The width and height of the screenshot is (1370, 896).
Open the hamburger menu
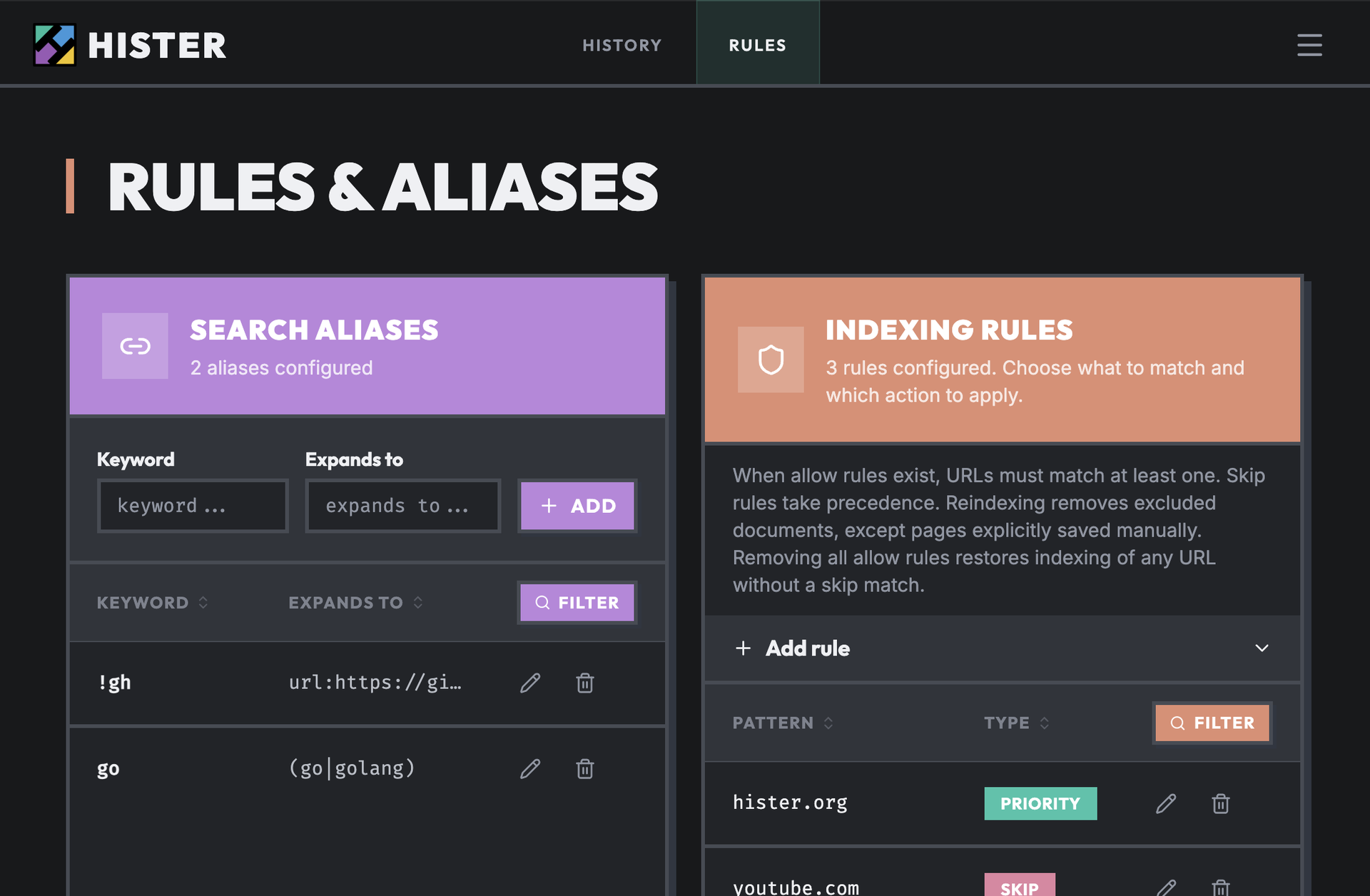coord(1309,45)
